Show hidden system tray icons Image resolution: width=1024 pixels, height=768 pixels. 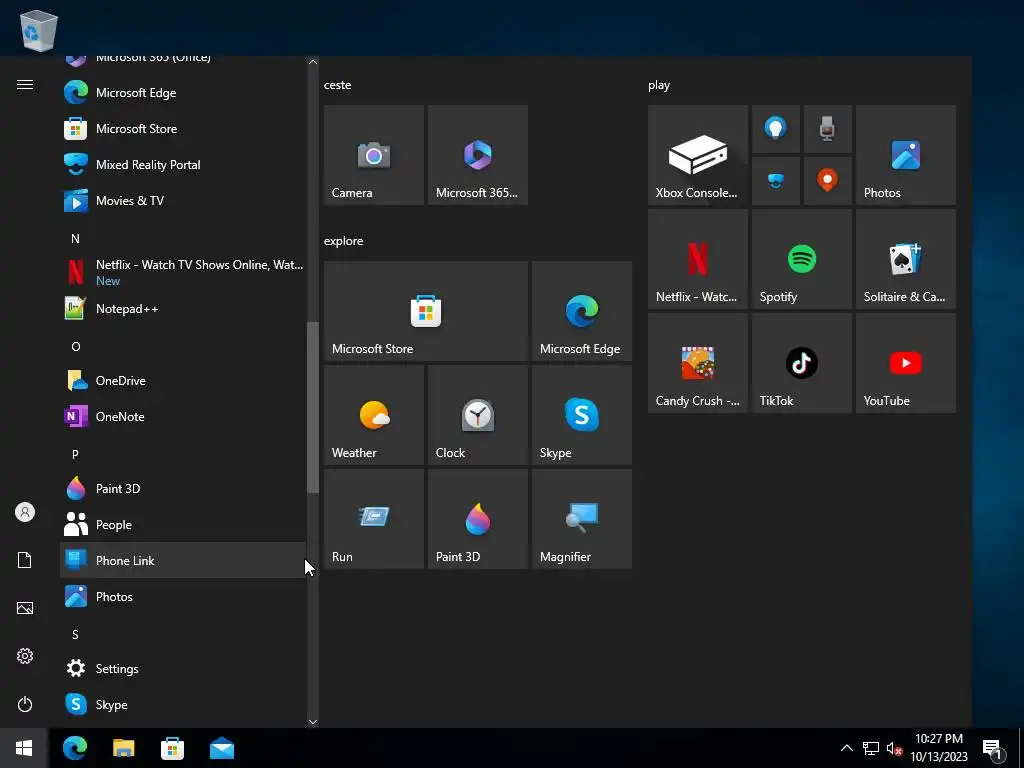[x=846, y=748]
